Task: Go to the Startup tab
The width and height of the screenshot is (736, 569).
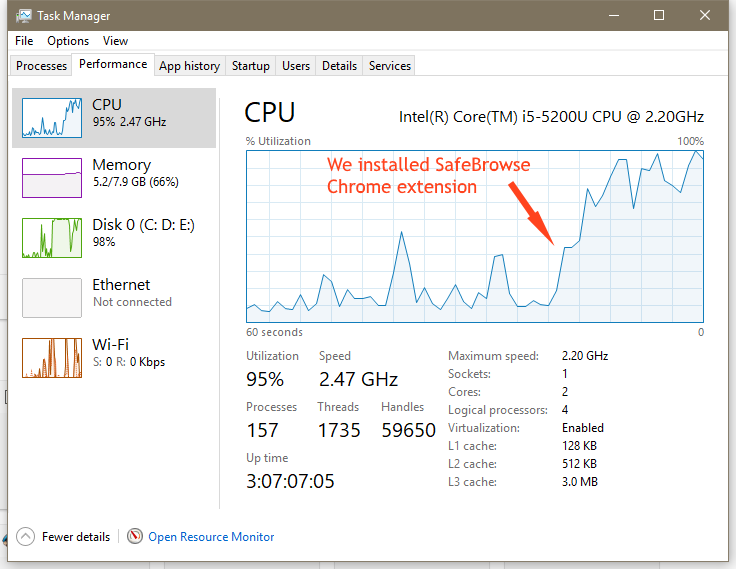Action: point(250,66)
